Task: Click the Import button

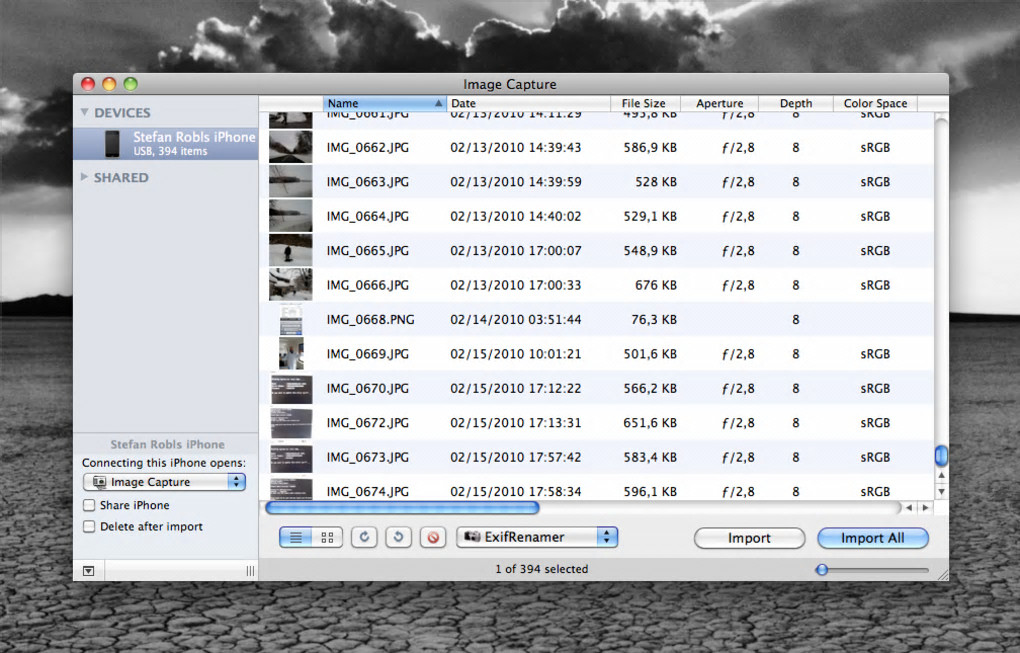Action: (x=749, y=538)
